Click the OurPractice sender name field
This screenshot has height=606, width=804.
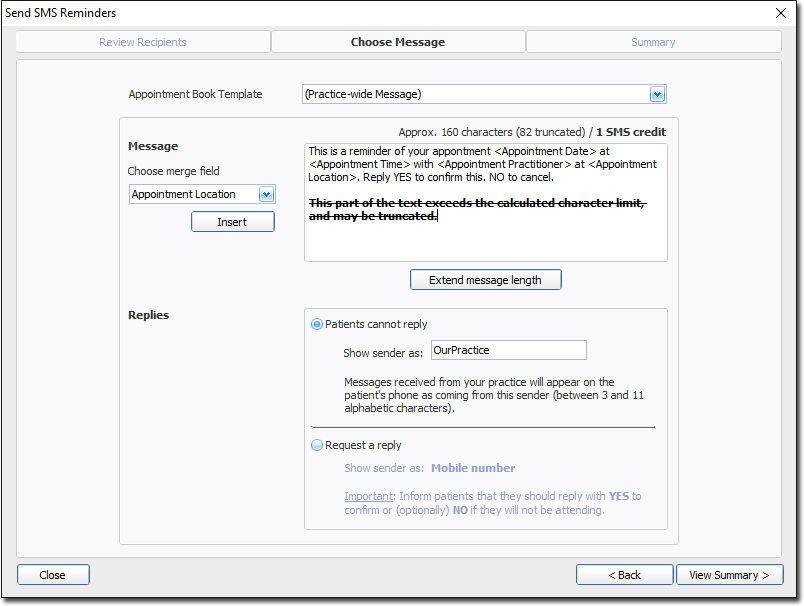tap(508, 350)
